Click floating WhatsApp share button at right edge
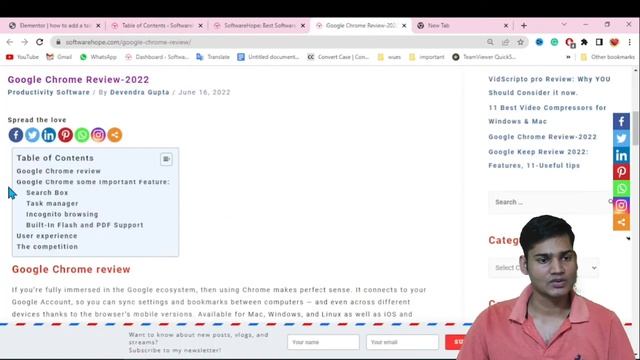640x360 pixels. 621,189
